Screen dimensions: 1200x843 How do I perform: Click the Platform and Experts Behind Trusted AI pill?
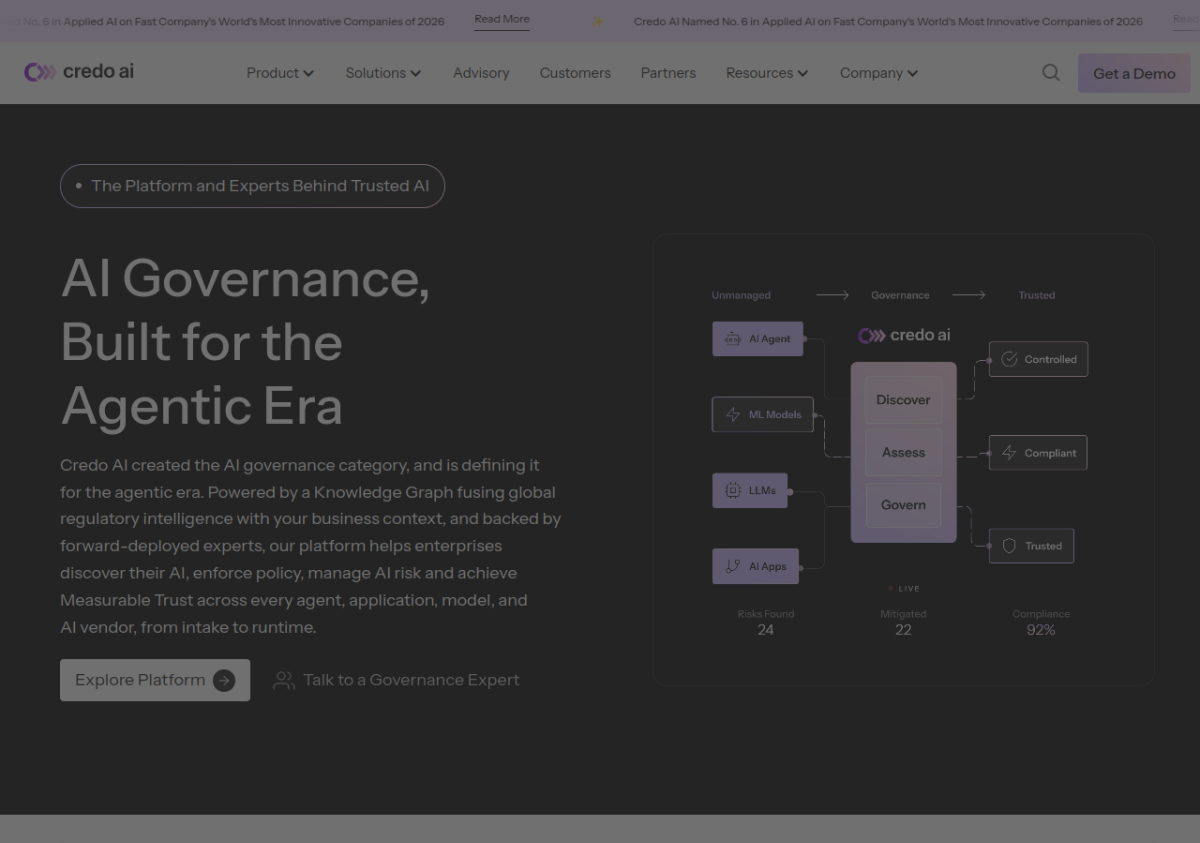[x=252, y=186]
